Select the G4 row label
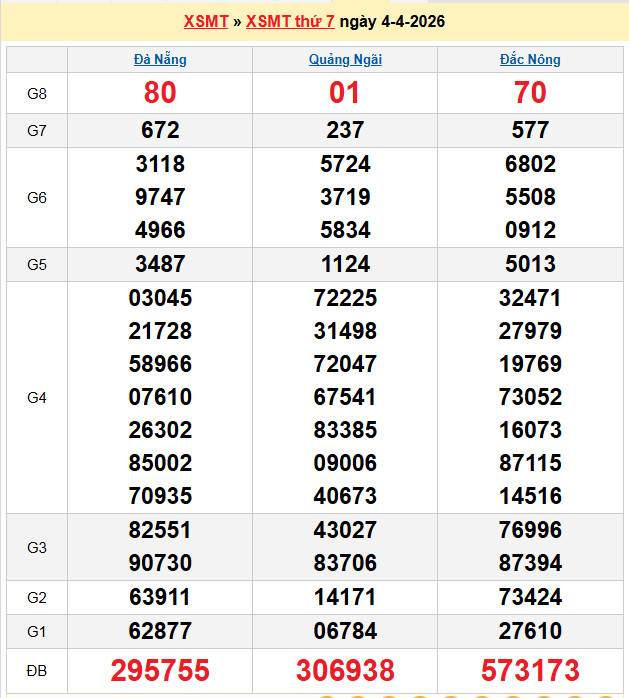Screen dimensions: 629x698 pyautogui.click(x=37, y=397)
